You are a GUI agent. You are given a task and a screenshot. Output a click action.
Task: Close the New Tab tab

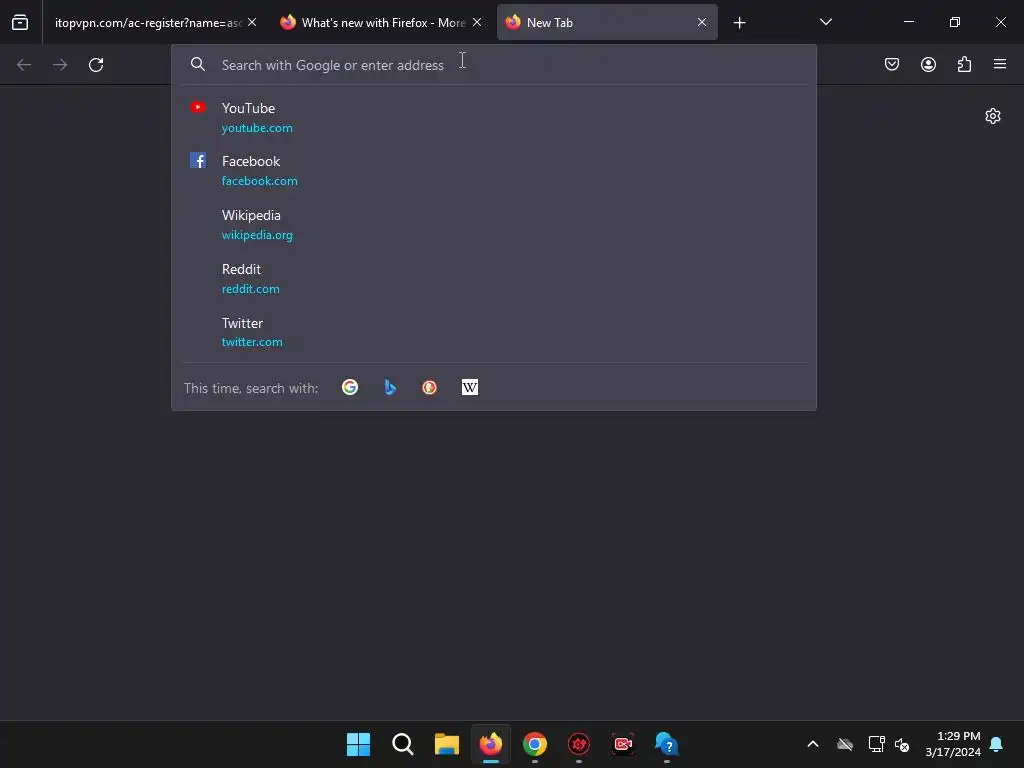click(702, 22)
